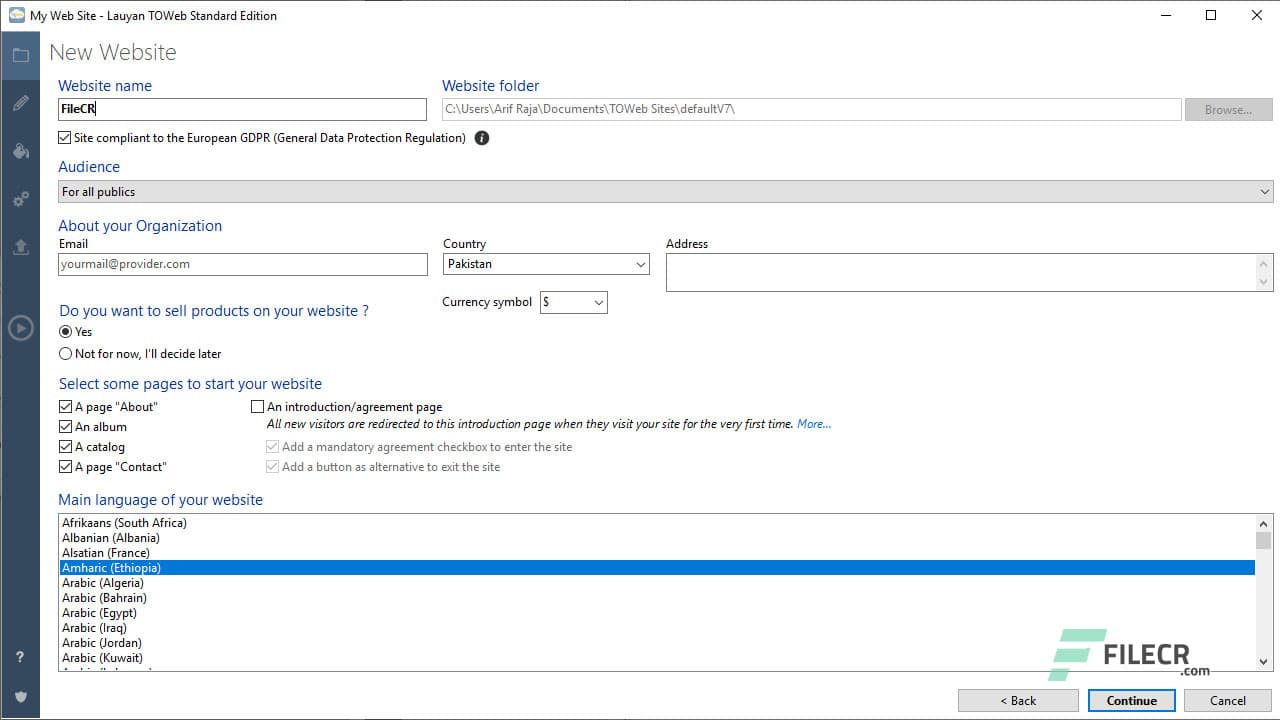Open the Options gears icon
The height and width of the screenshot is (720, 1280).
click(x=20, y=199)
